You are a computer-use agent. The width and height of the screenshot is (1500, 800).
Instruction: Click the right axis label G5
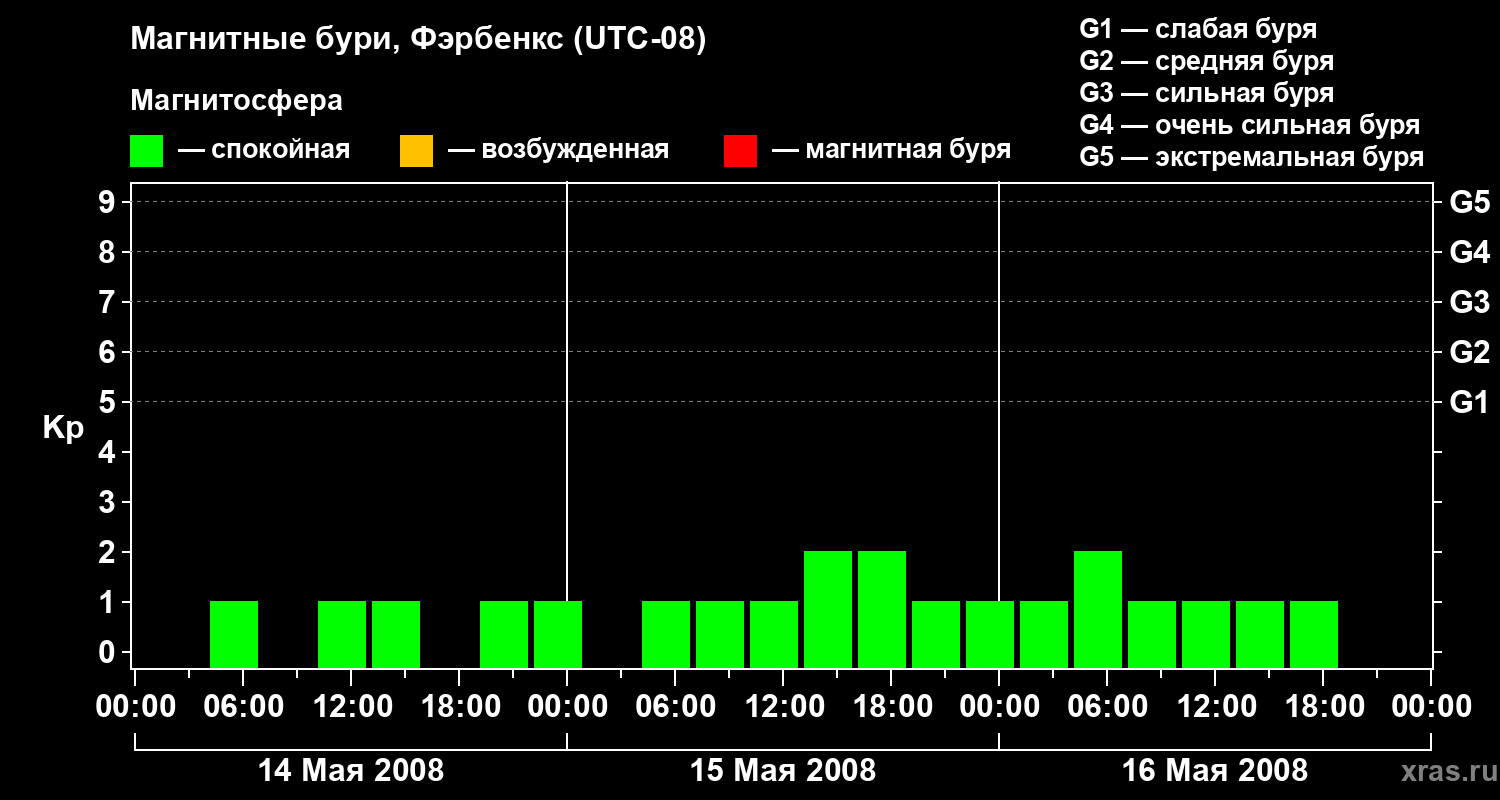click(x=1469, y=202)
